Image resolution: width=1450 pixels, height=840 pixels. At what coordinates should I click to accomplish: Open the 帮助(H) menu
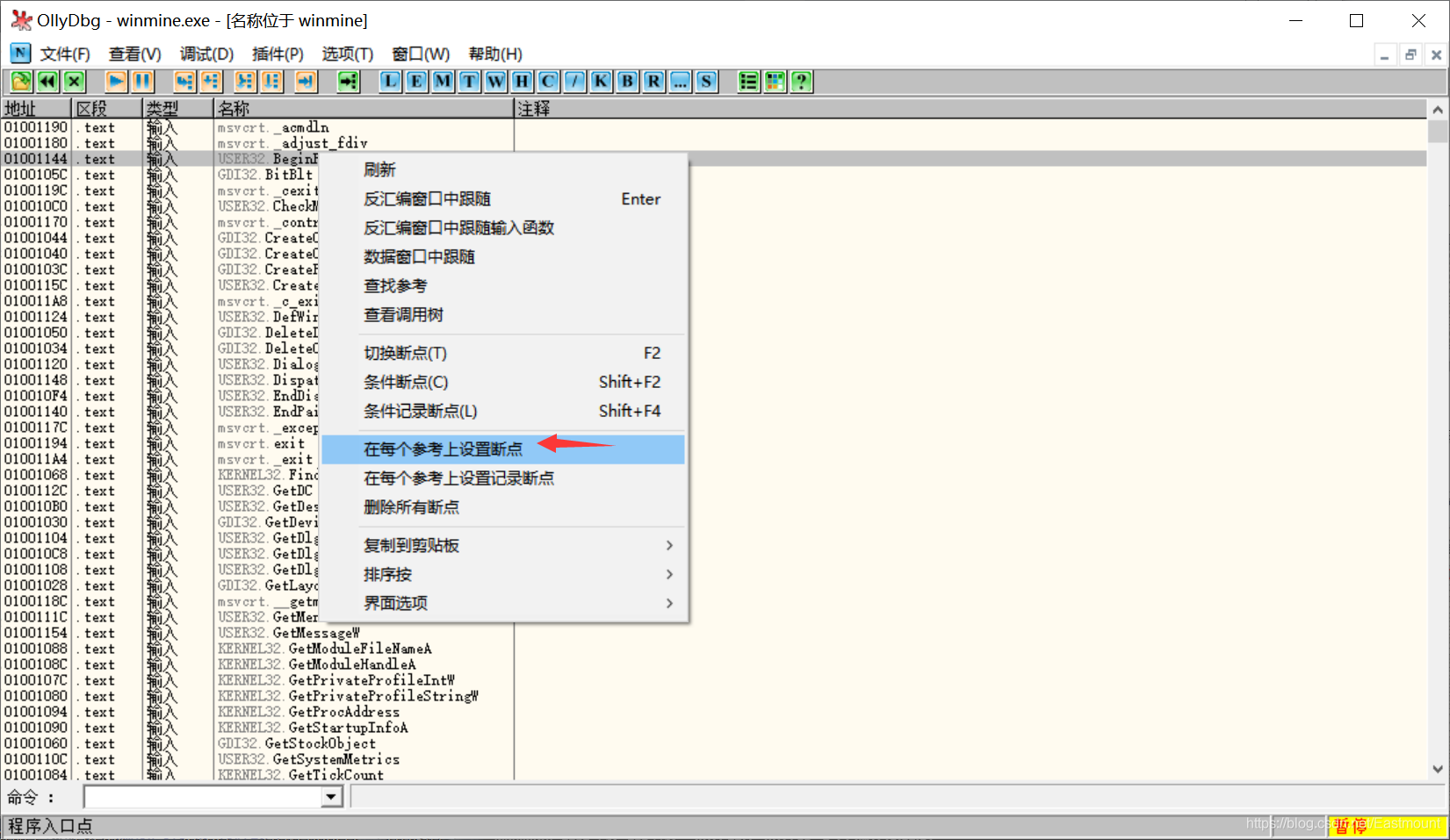(x=495, y=54)
